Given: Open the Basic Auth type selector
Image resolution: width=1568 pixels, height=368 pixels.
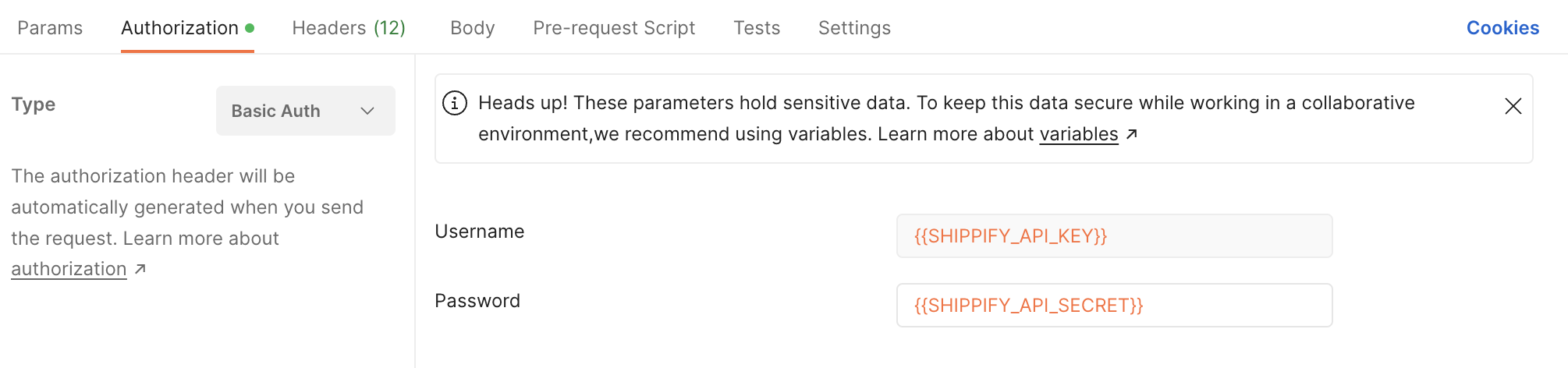Looking at the screenshot, I should coord(305,111).
